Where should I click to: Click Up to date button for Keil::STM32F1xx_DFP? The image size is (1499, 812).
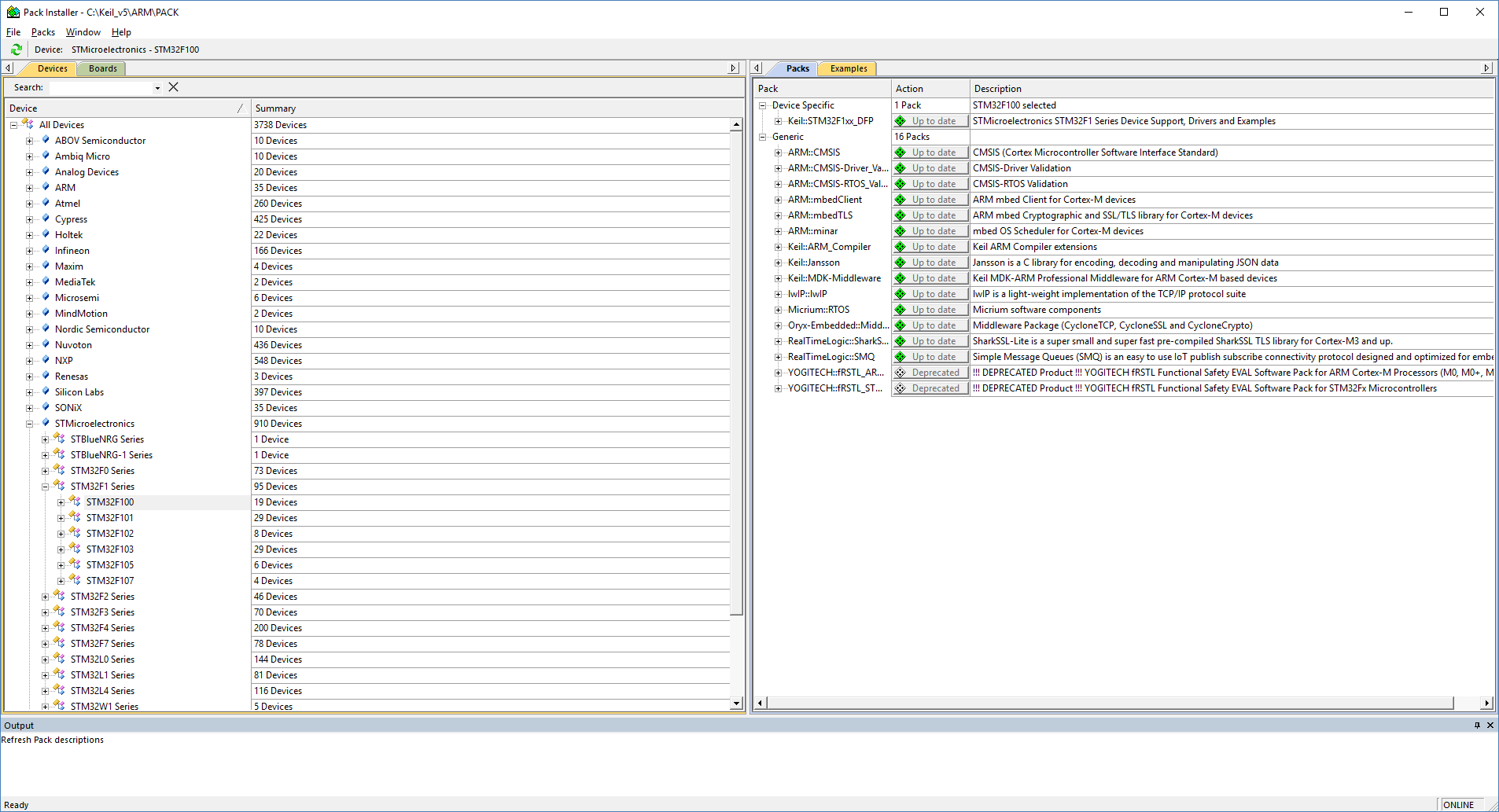[930, 121]
